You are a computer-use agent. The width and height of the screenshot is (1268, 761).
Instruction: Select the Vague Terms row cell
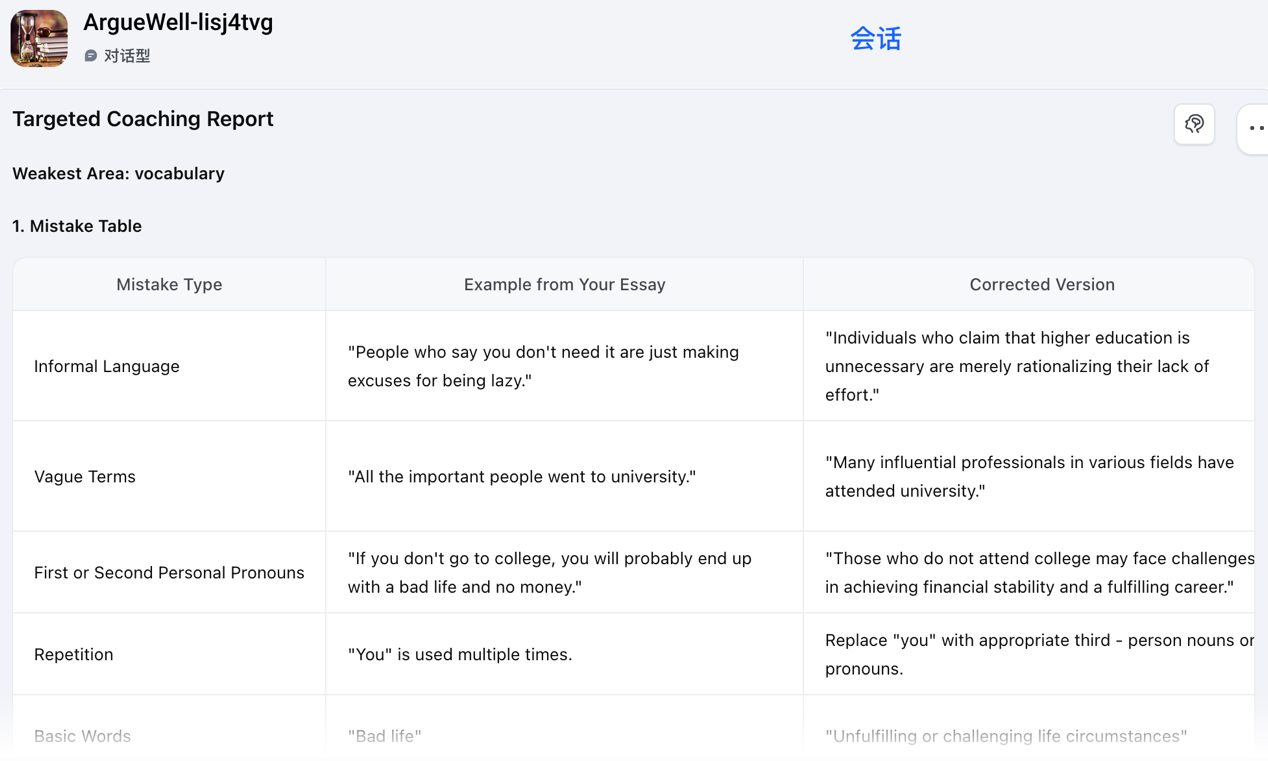[85, 476]
